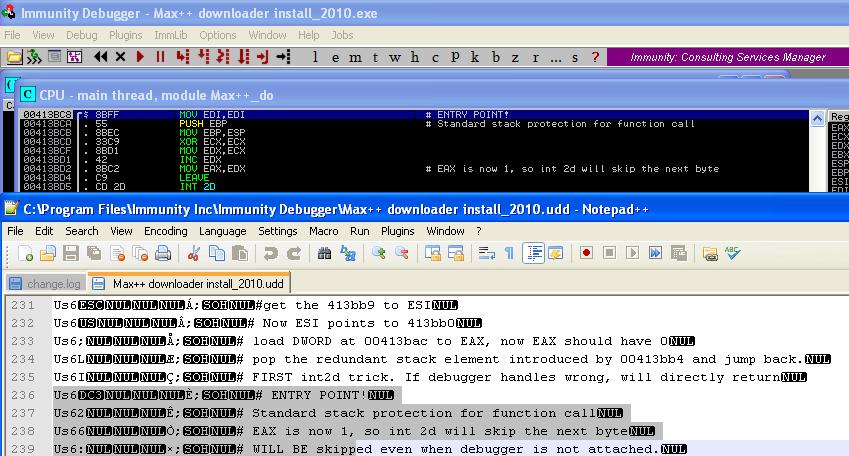Open threads window with 't' button

[x=375, y=57]
